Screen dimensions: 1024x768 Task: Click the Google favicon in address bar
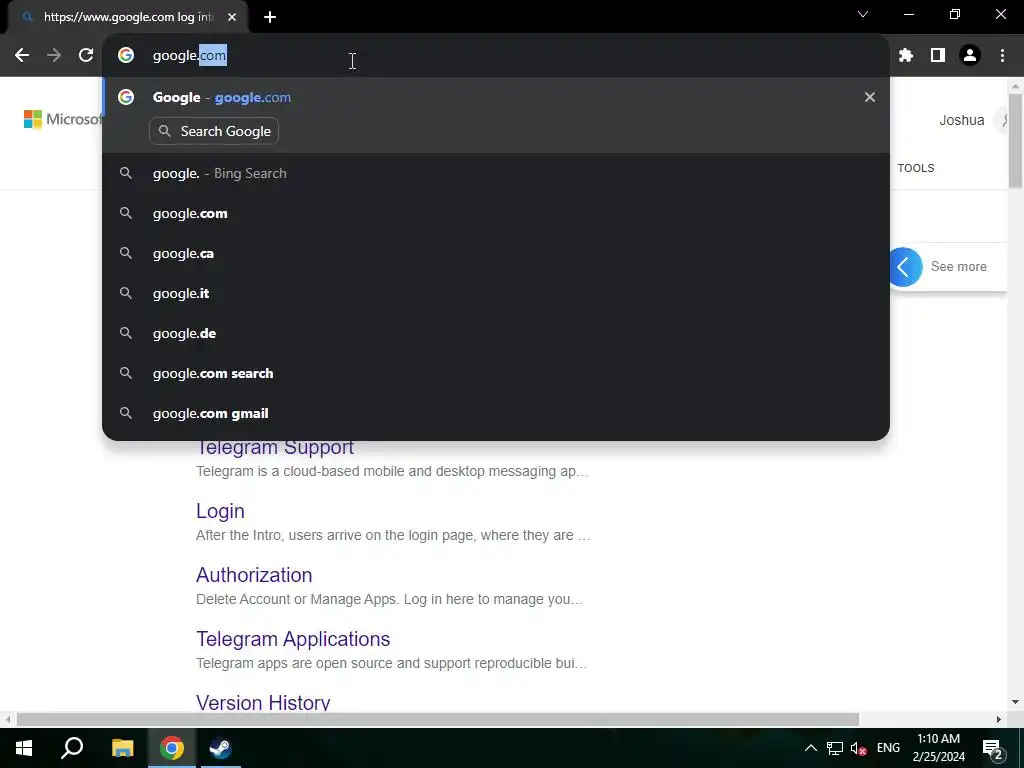coord(126,56)
